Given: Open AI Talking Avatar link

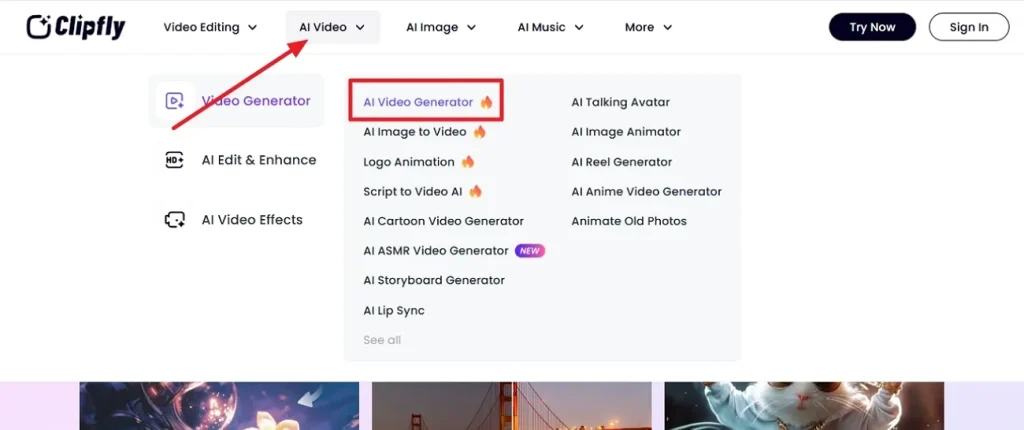Looking at the screenshot, I should coord(620,102).
